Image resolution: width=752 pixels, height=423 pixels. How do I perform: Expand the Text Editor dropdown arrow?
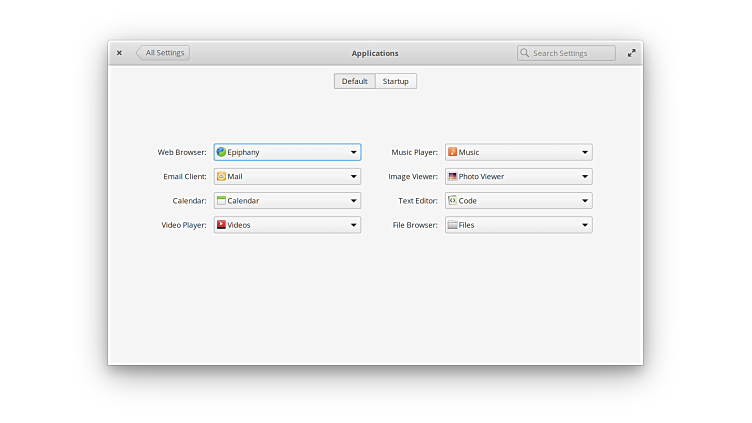585,201
